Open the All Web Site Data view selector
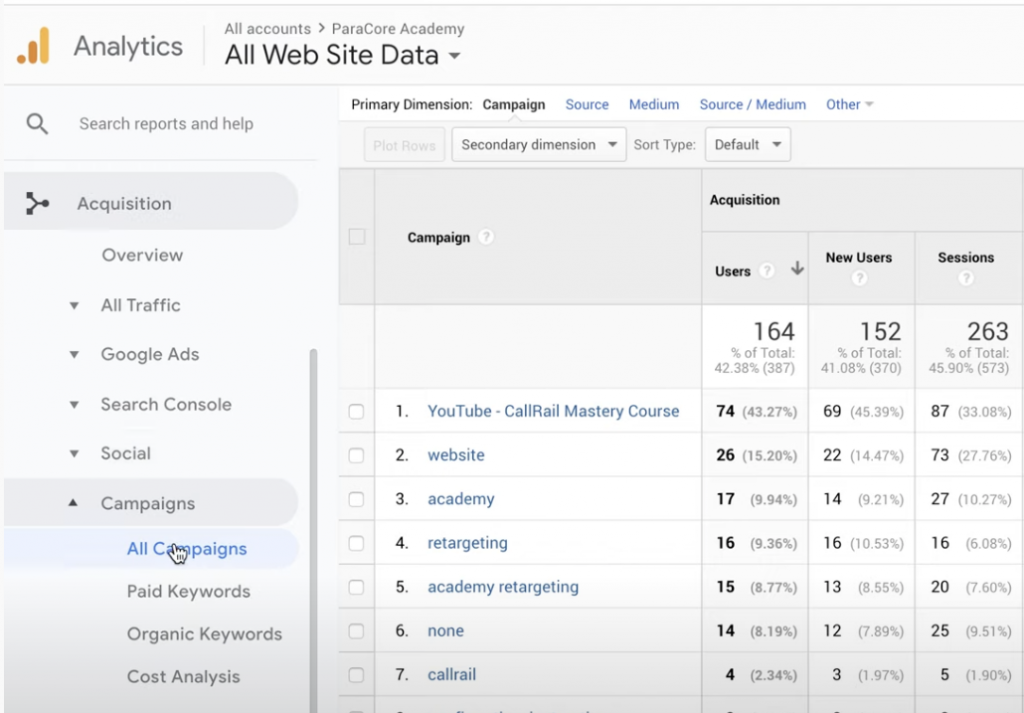This screenshot has width=1024, height=713. 343,55
